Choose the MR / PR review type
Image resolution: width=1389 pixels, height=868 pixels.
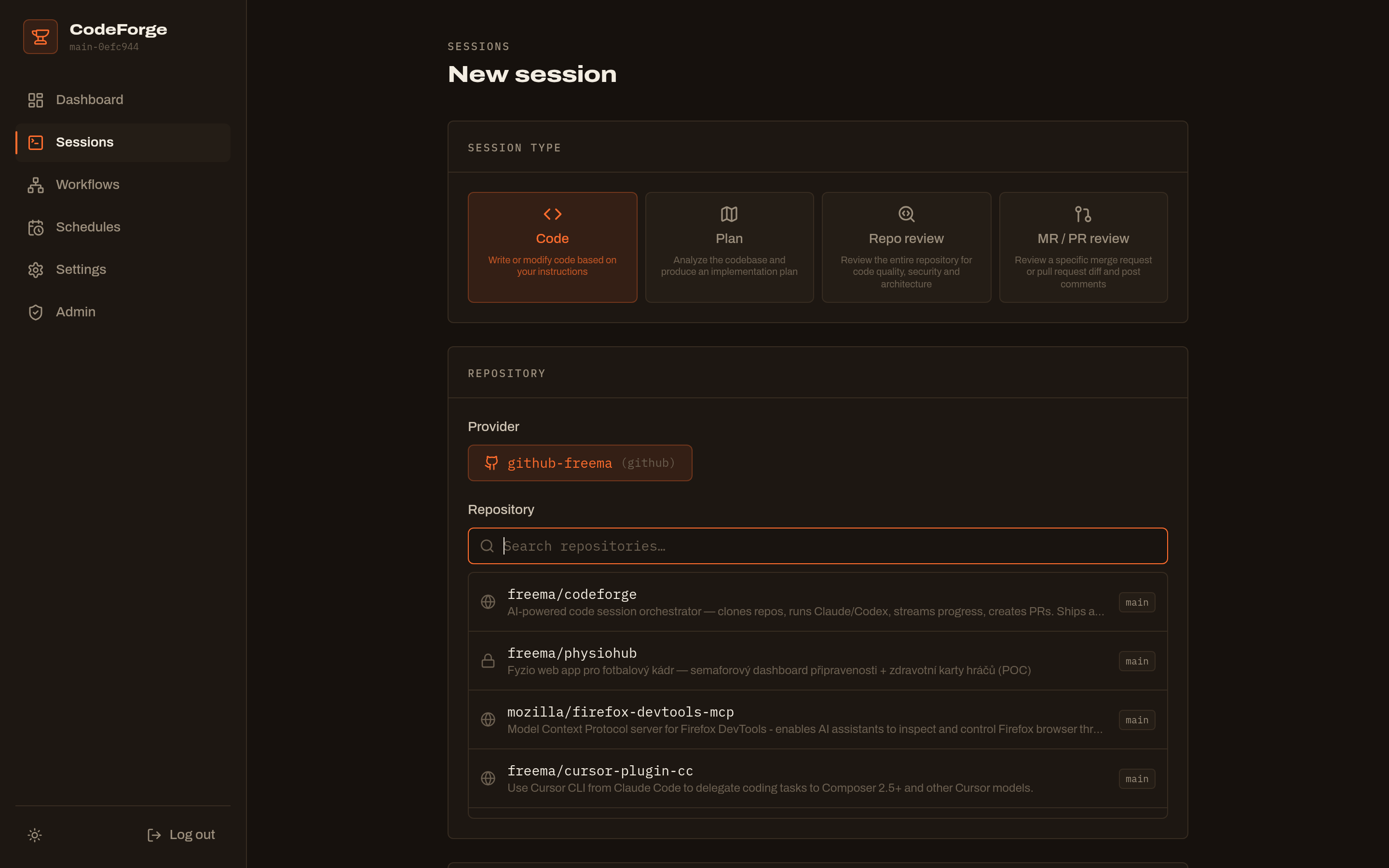click(1083, 247)
